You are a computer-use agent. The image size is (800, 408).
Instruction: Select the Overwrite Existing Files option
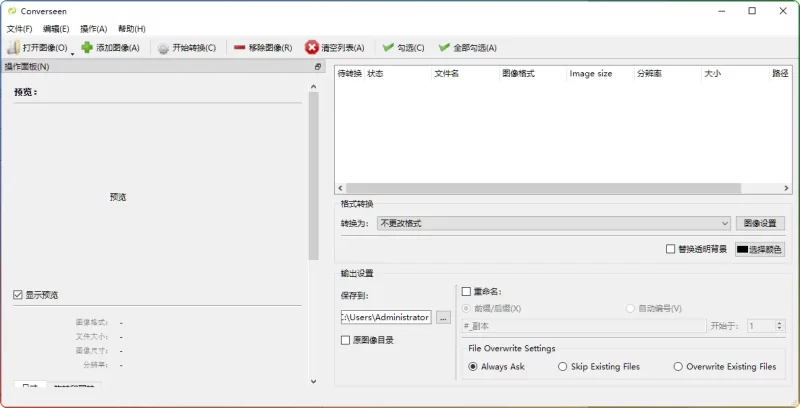pos(678,366)
